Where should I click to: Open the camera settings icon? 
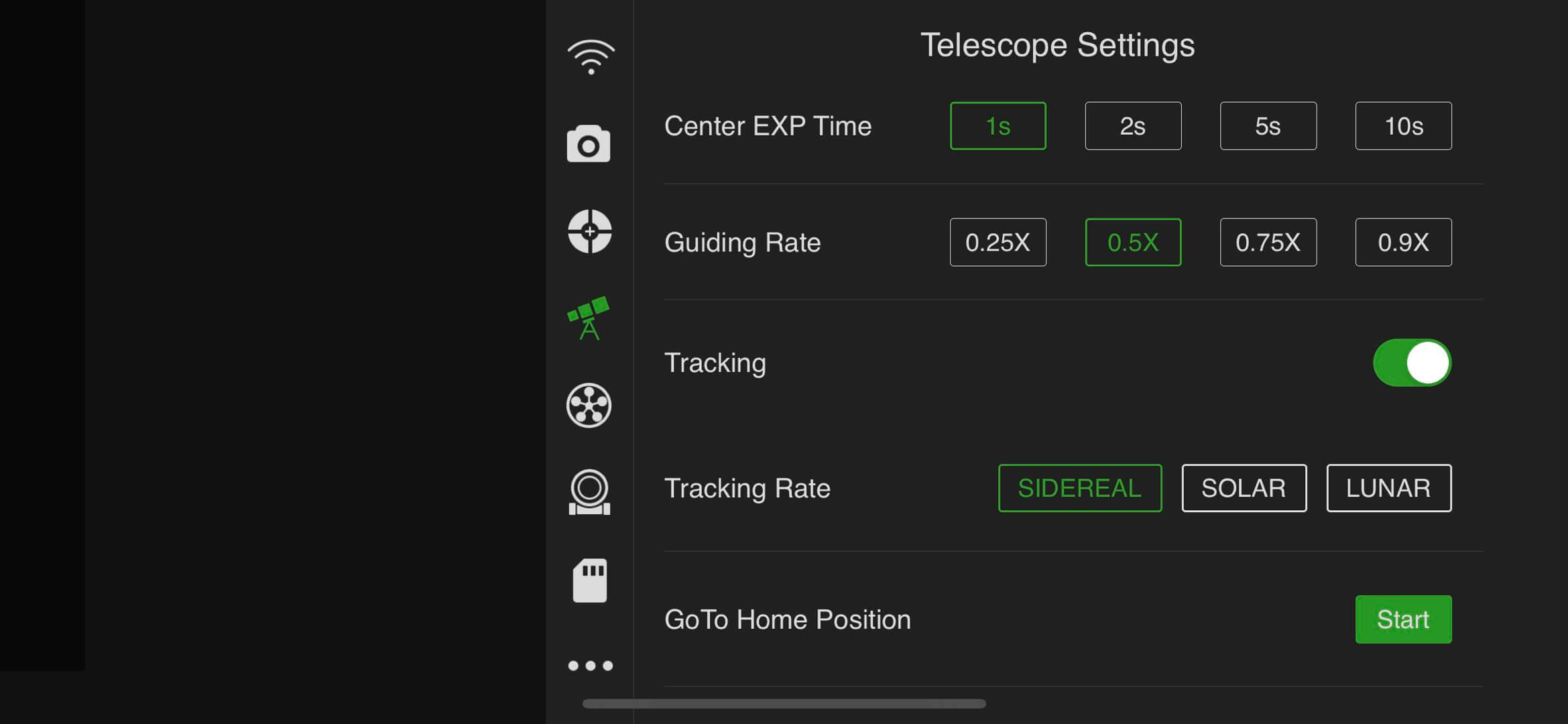(x=589, y=143)
